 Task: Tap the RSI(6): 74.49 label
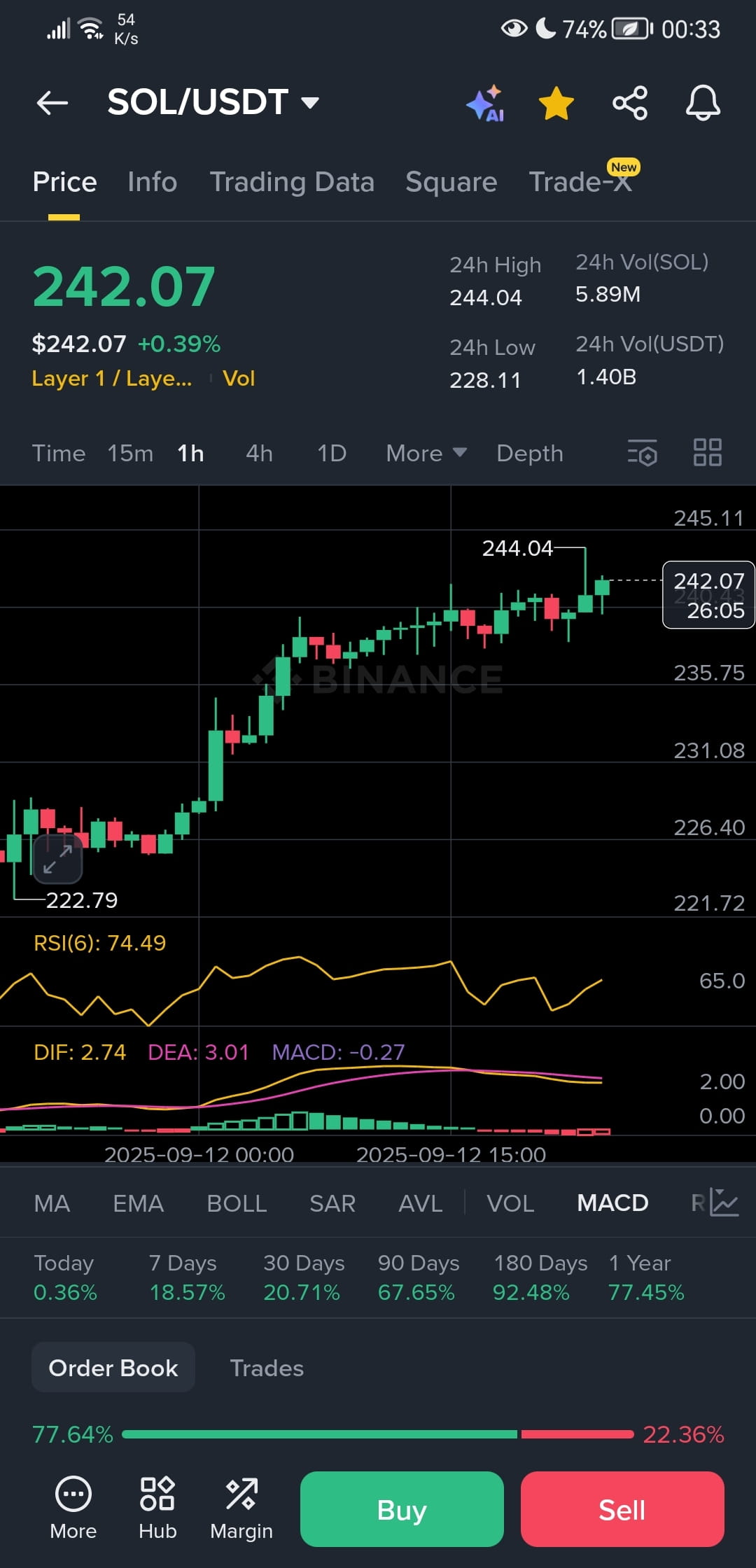point(100,943)
